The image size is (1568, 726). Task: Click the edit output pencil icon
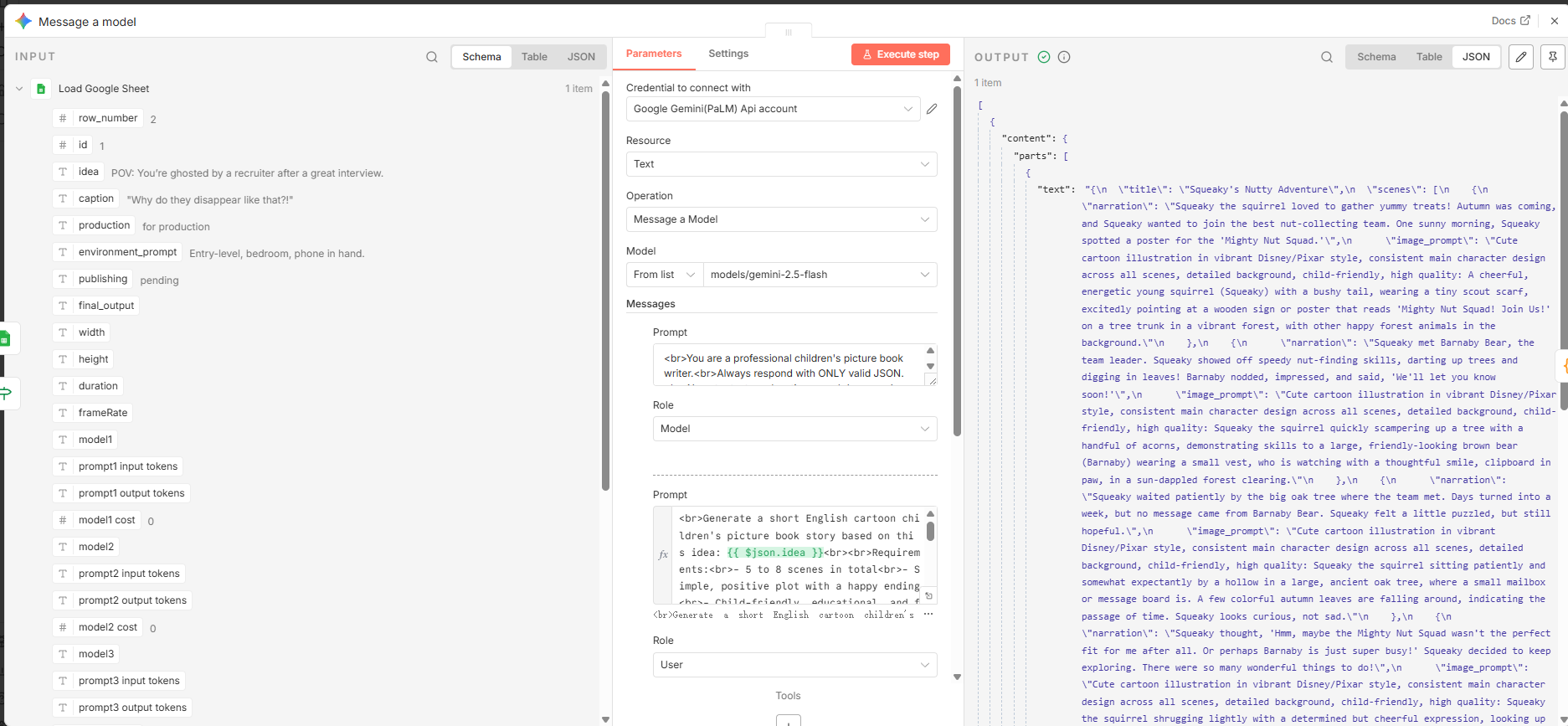(1520, 57)
